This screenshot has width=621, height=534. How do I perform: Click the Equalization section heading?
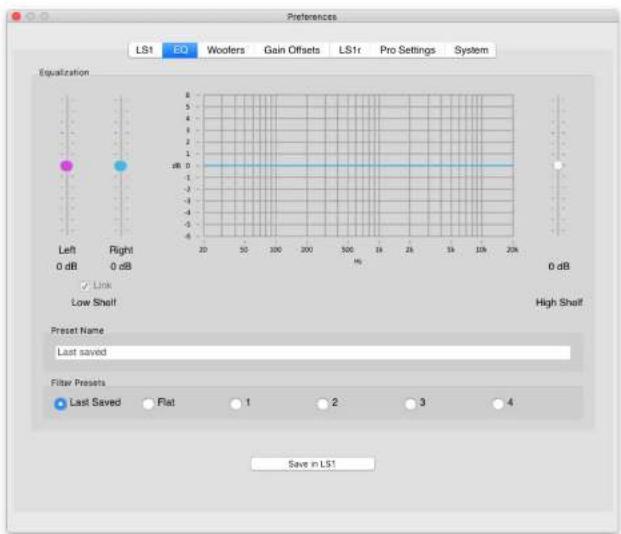click(64, 72)
